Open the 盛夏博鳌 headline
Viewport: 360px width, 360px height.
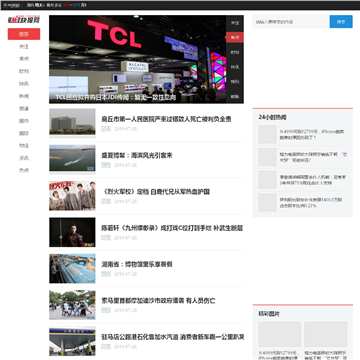[137, 155]
